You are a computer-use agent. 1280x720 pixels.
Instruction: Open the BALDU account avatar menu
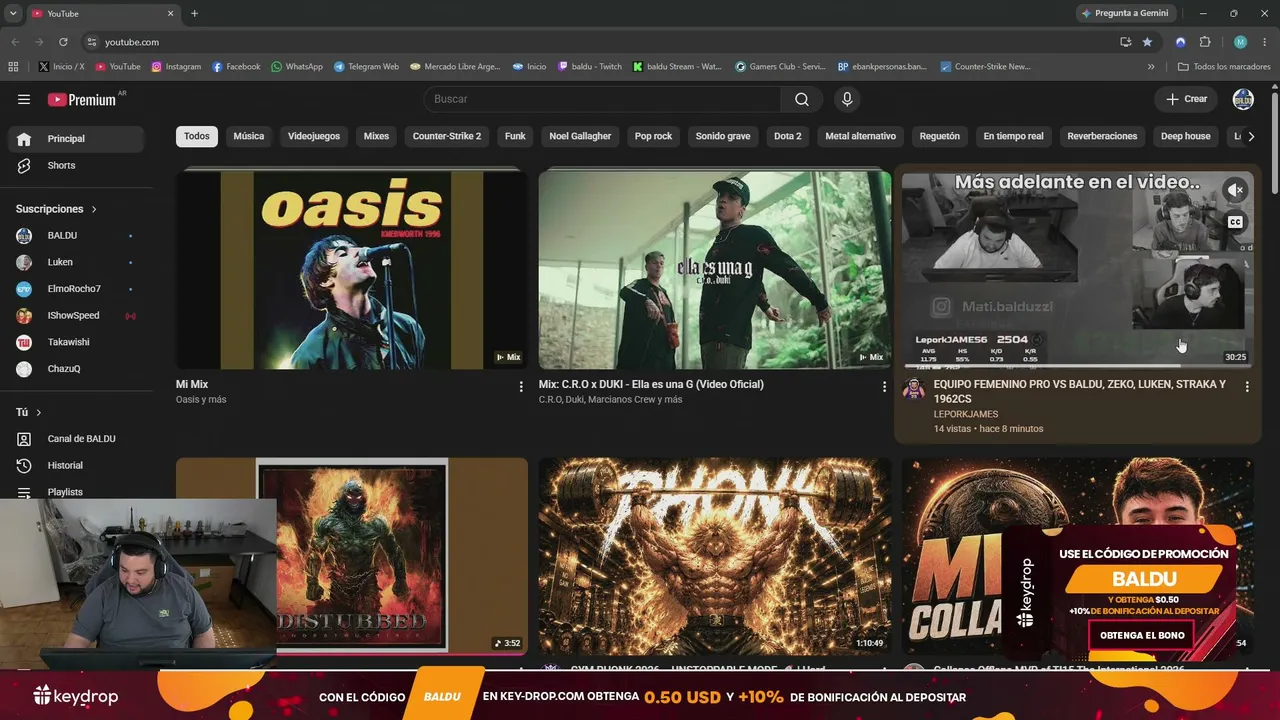1243,99
